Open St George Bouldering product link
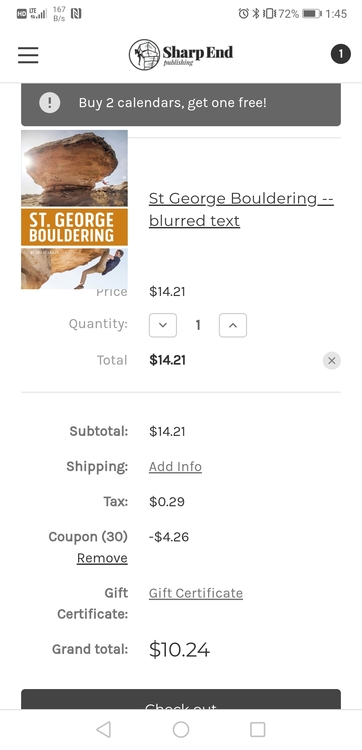The height and width of the screenshot is (750, 362). [x=241, y=210]
